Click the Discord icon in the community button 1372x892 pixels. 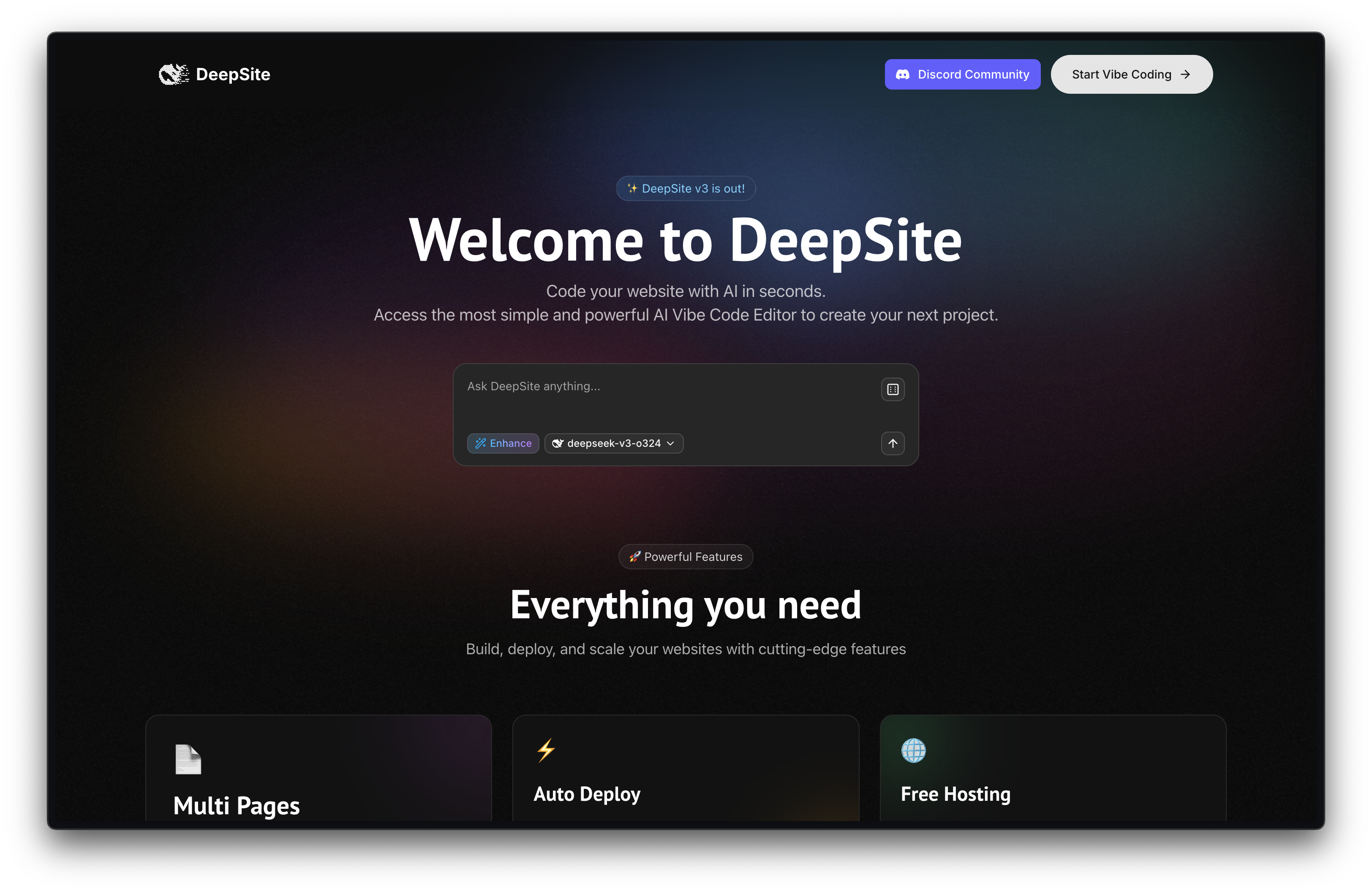(903, 74)
